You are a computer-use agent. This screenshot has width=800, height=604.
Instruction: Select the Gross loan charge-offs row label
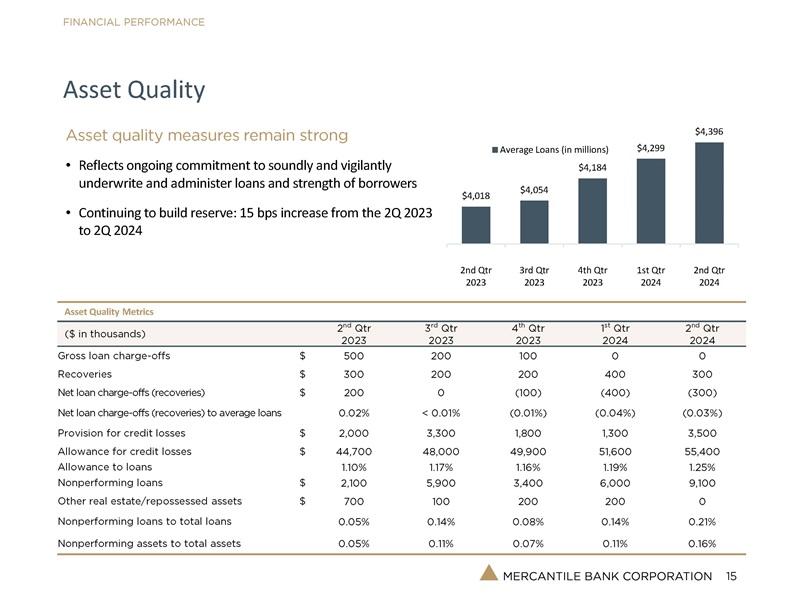coord(114,355)
